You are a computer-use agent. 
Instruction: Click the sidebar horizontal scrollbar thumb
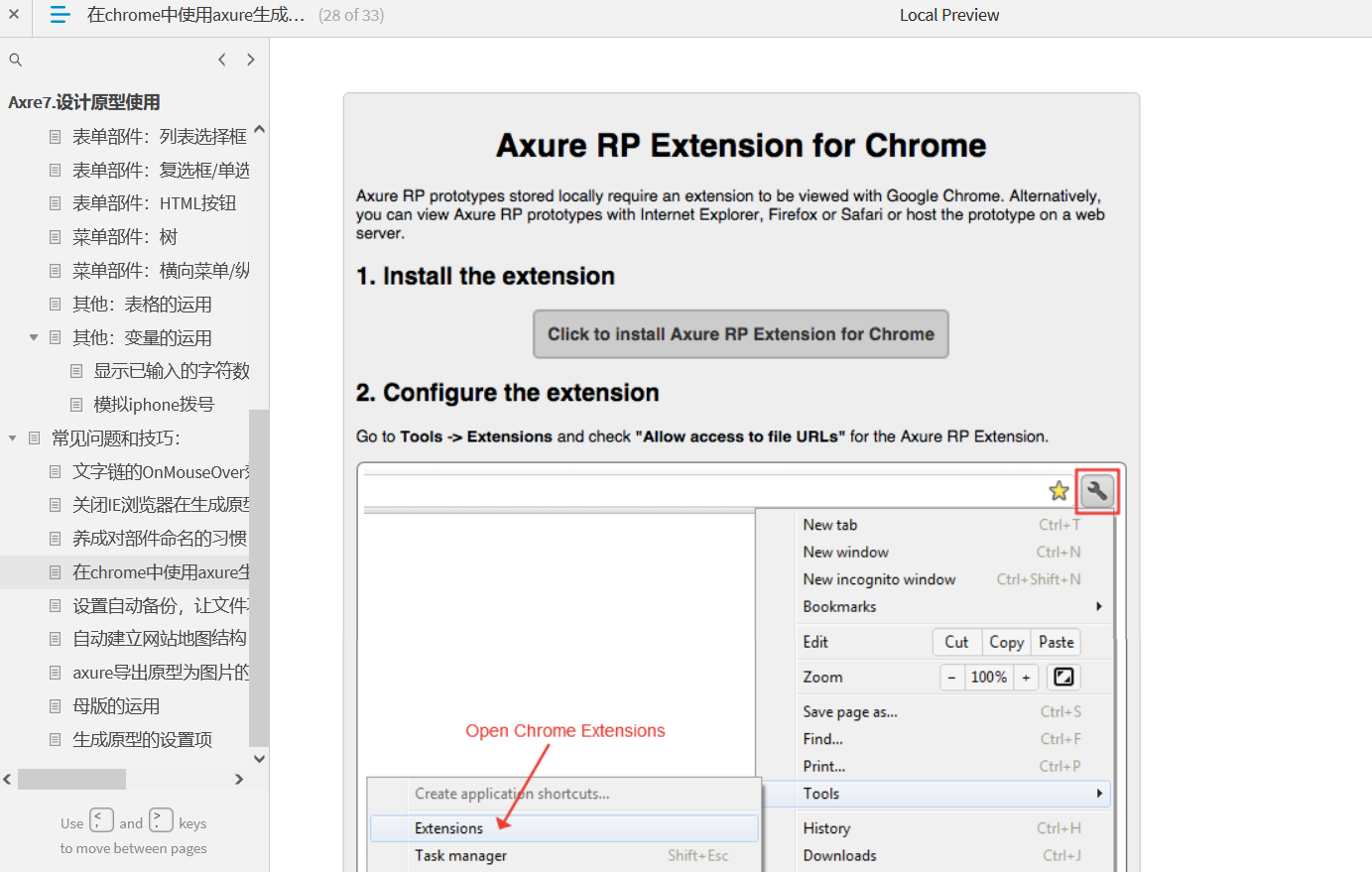pos(71,780)
